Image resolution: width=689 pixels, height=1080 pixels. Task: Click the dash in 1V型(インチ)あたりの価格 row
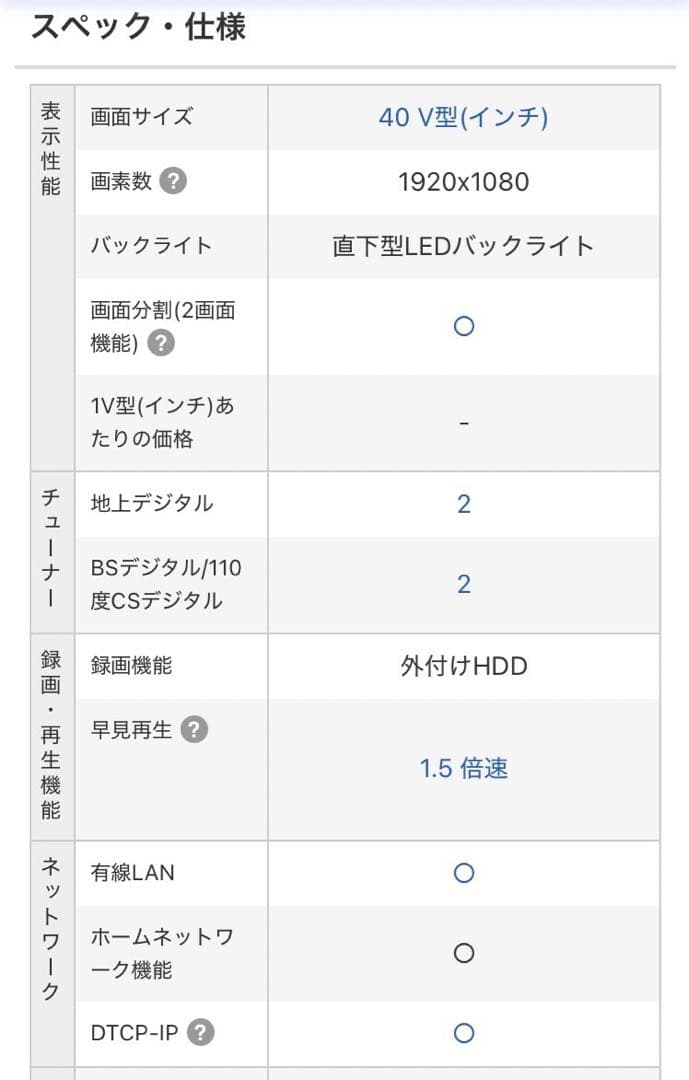click(x=463, y=421)
